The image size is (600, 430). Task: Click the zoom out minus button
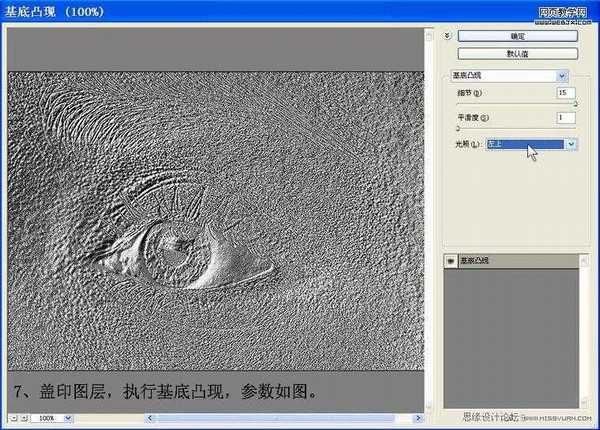(x=13, y=418)
